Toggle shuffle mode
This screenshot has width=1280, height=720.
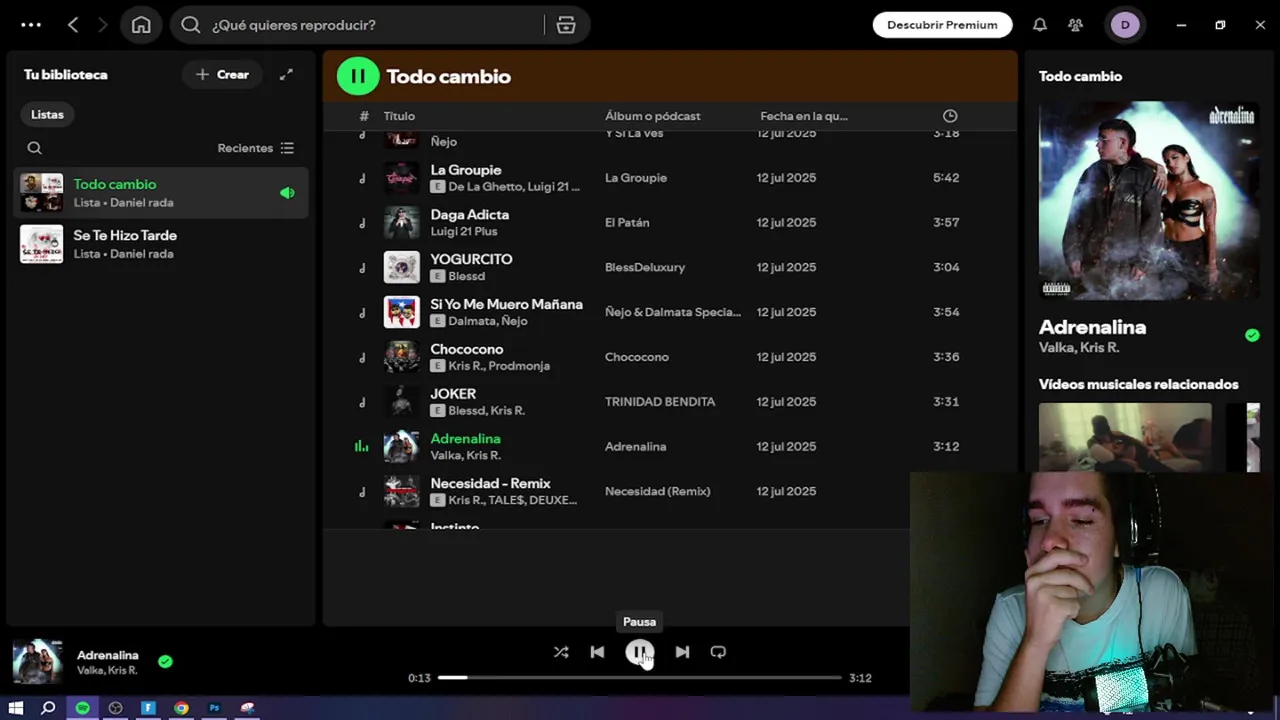click(x=561, y=652)
